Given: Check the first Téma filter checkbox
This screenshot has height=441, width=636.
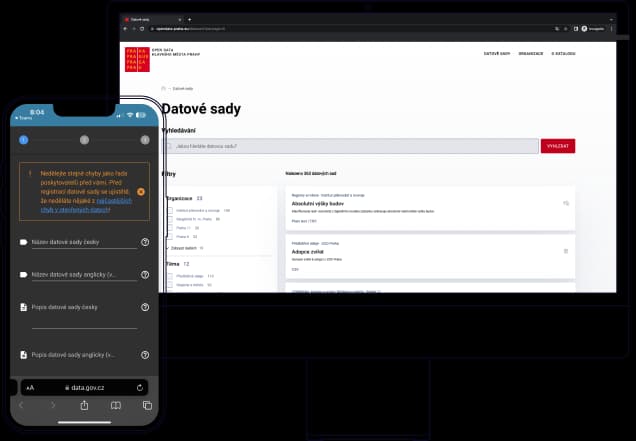Looking at the screenshot, I should coord(170,275).
